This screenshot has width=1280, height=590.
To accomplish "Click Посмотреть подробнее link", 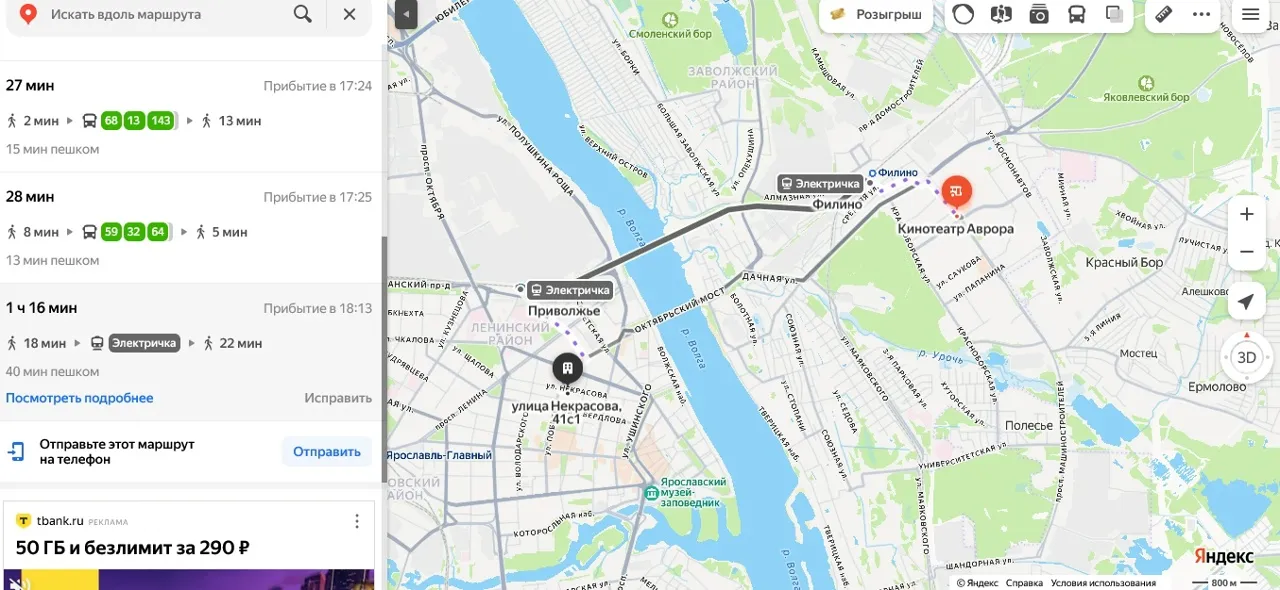I will pyautogui.click(x=80, y=398).
